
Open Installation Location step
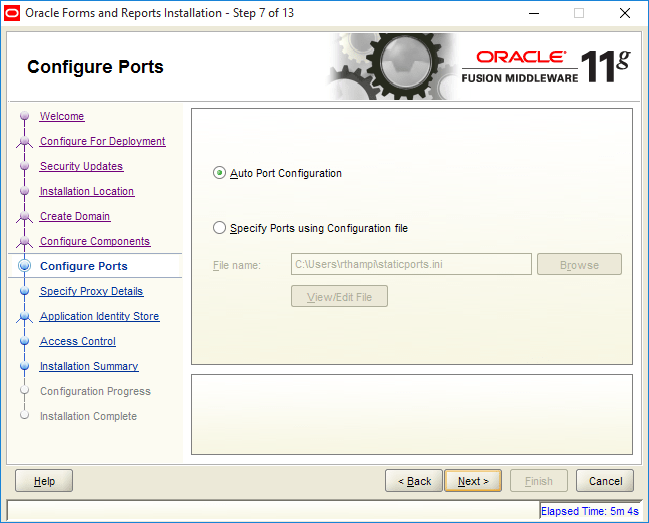(87, 191)
